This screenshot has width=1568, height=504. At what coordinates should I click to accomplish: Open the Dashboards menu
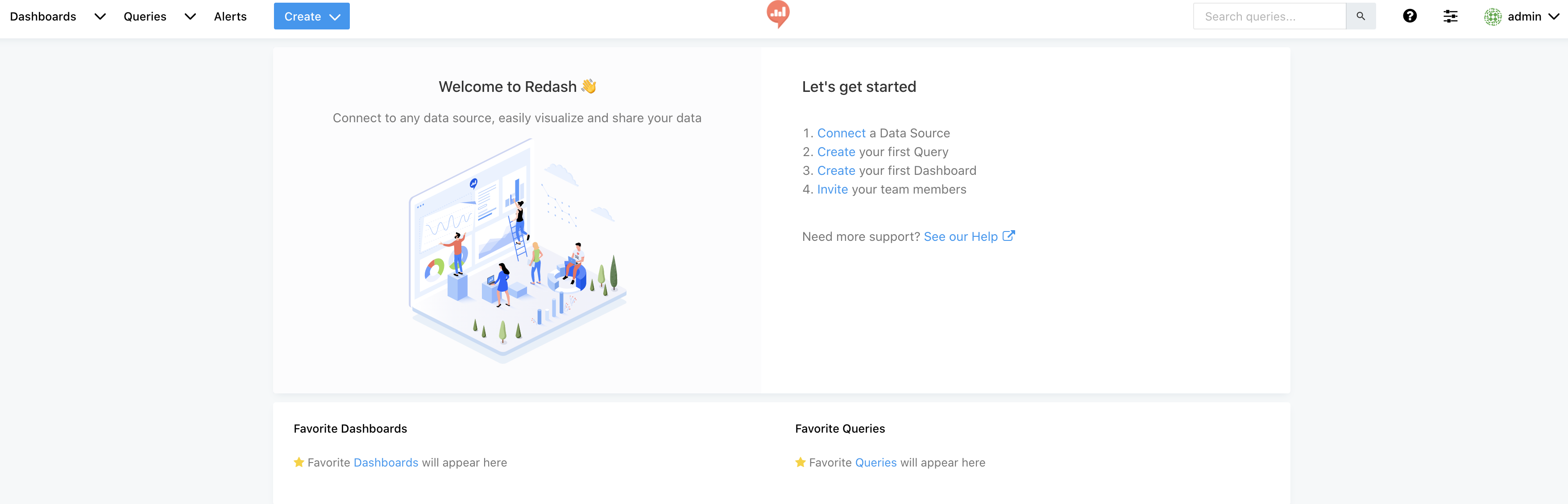click(42, 17)
